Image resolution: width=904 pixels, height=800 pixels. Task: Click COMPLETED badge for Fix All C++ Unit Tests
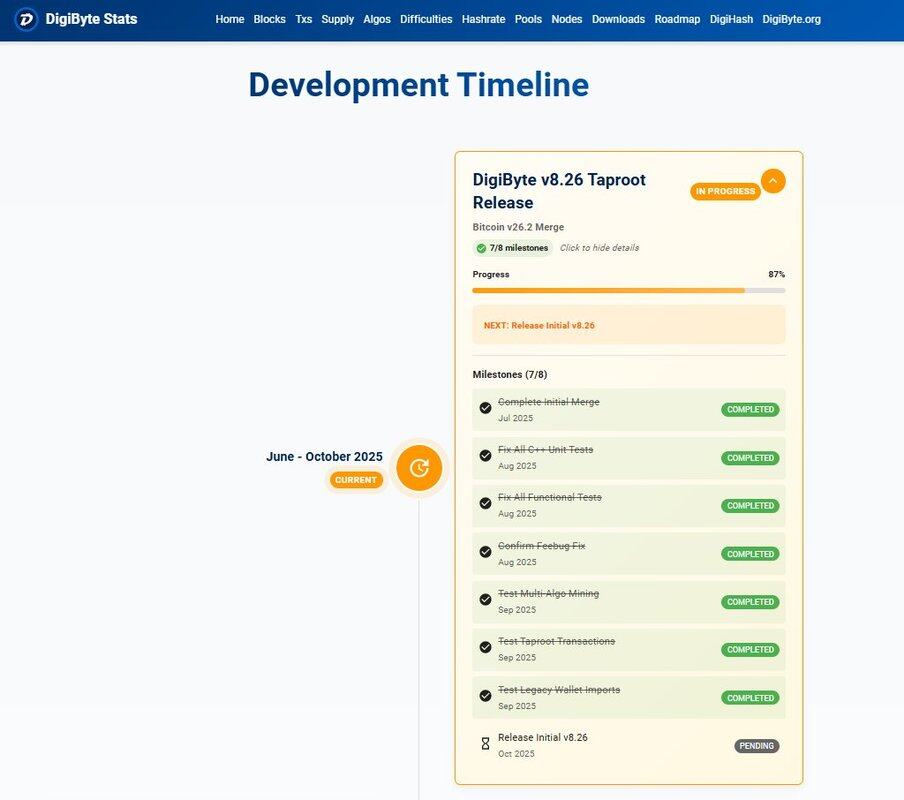pyautogui.click(x=750, y=458)
